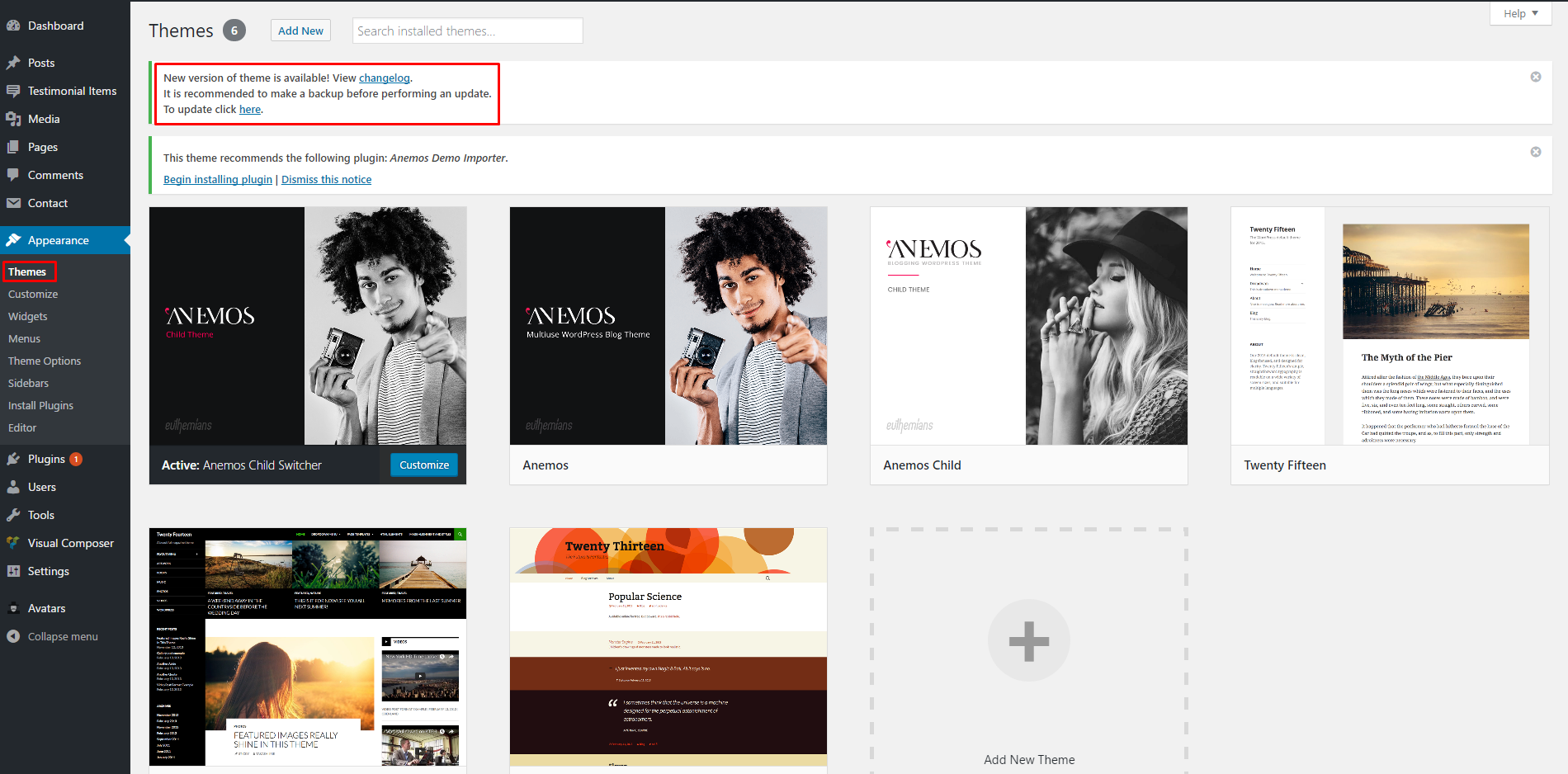Screen dimensions: 1568x774
Task: Click the Tools wrench icon
Action: coord(13,515)
